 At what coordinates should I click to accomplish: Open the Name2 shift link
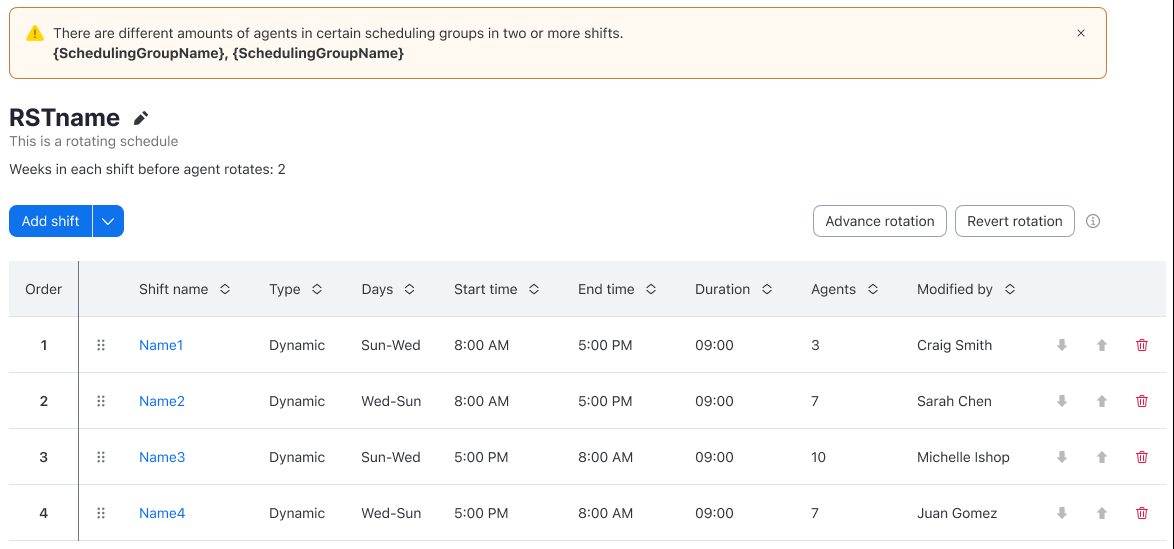[162, 401]
